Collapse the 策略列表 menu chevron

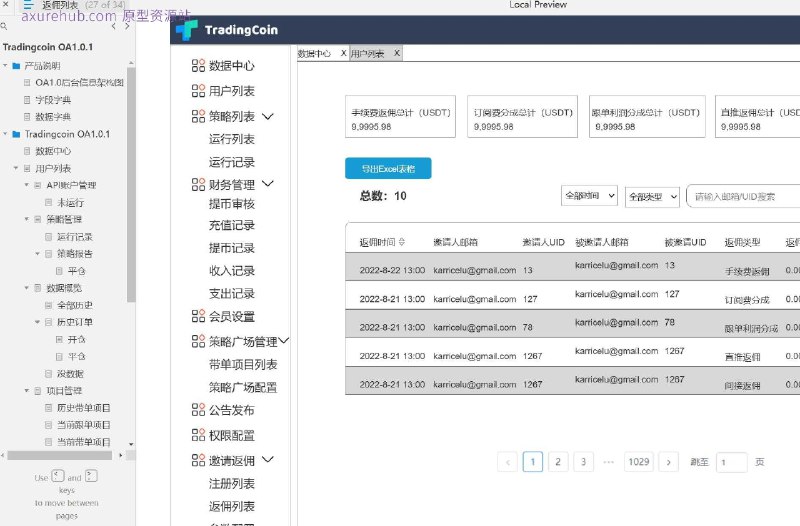point(268,116)
